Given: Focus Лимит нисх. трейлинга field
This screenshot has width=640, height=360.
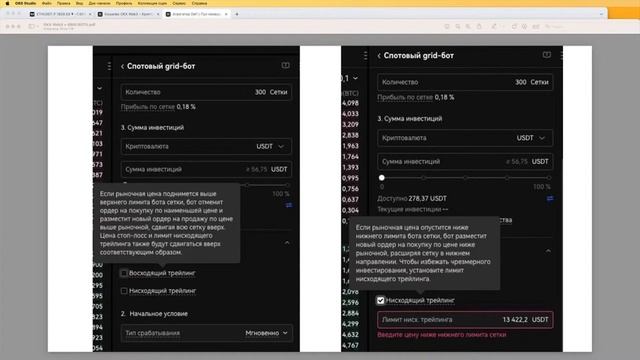Looking at the screenshot, I should coord(465,320).
